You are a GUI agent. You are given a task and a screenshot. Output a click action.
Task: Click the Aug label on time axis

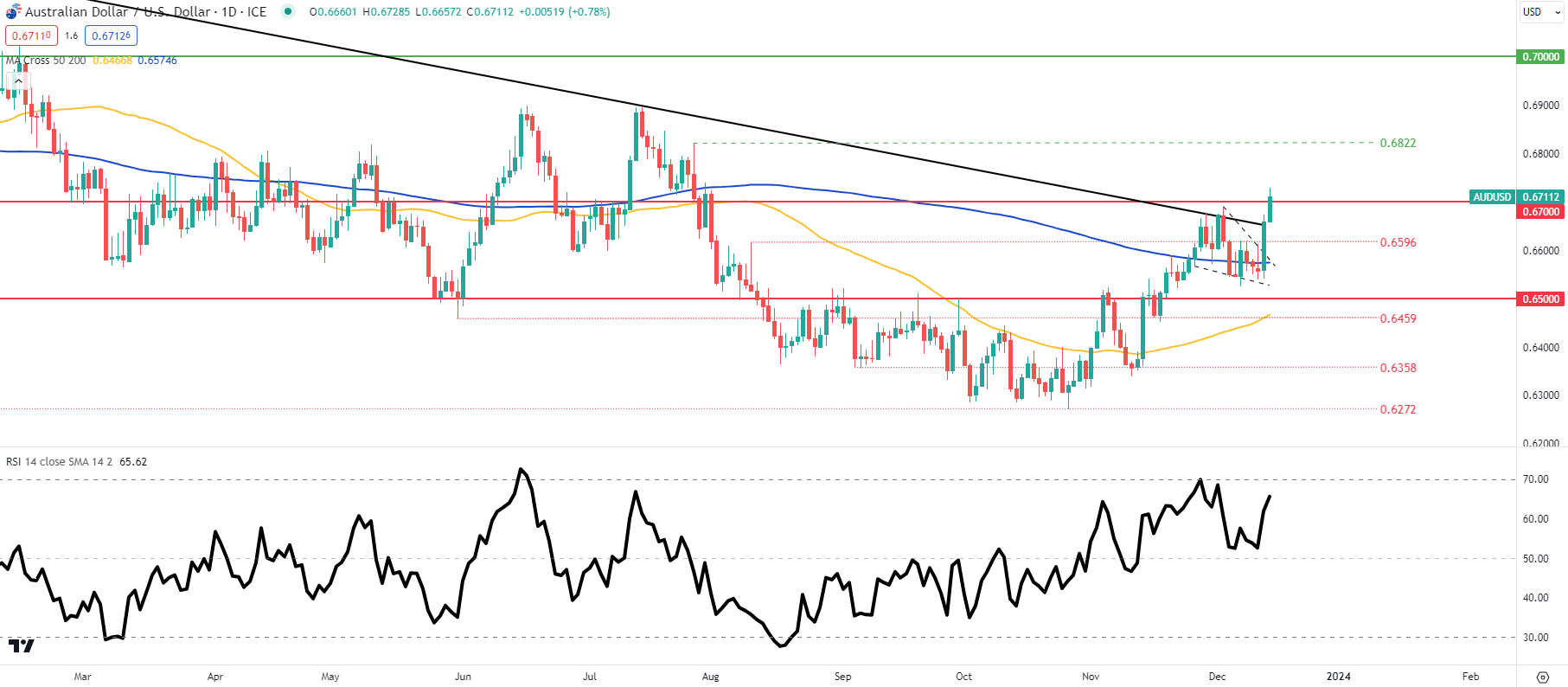(x=711, y=677)
